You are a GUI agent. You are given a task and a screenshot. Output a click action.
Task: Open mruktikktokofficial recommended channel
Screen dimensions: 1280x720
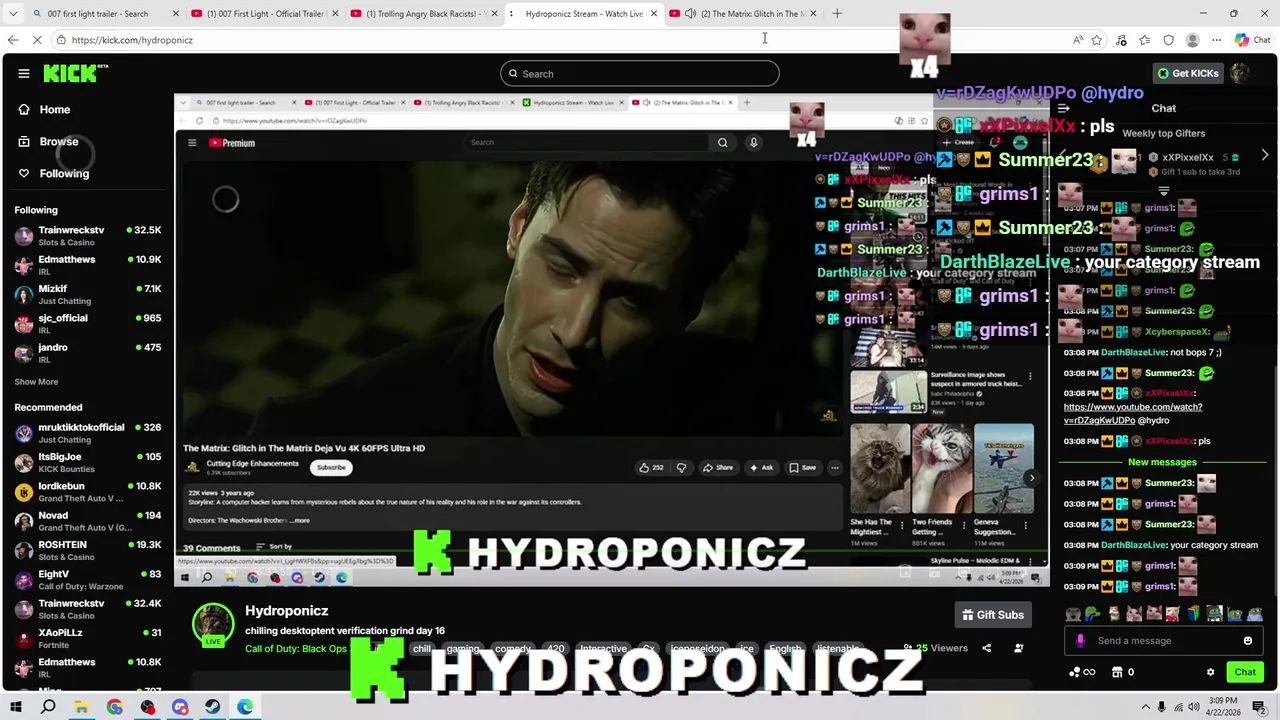coord(87,433)
